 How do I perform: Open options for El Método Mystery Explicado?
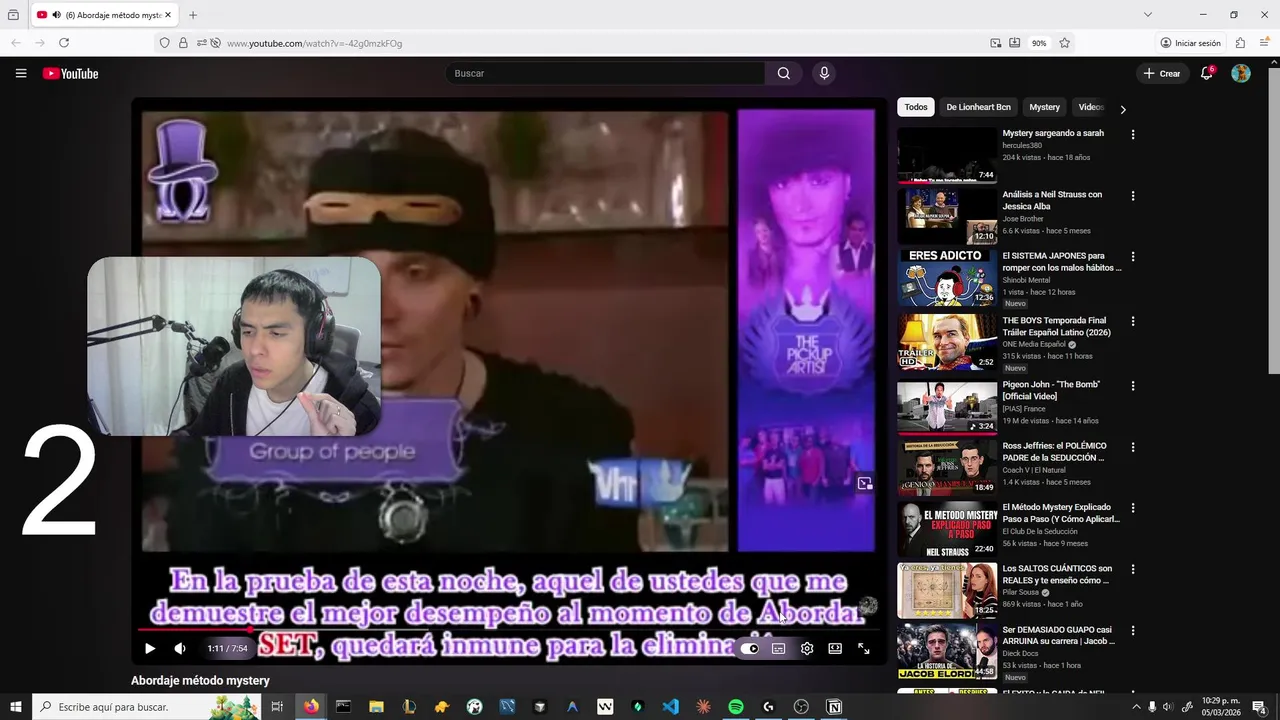tap(1133, 508)
